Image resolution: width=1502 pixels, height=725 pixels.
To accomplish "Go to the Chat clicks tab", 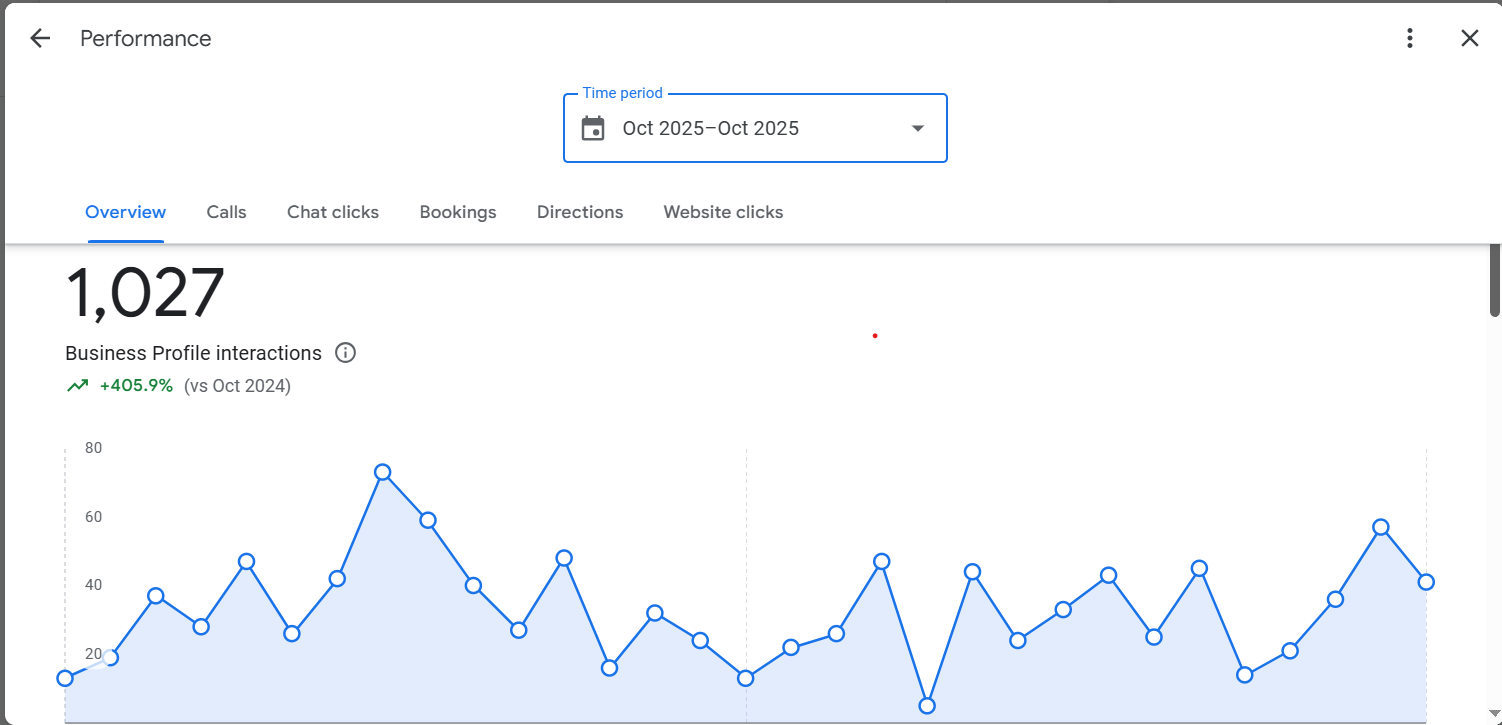I will [332, 212].
